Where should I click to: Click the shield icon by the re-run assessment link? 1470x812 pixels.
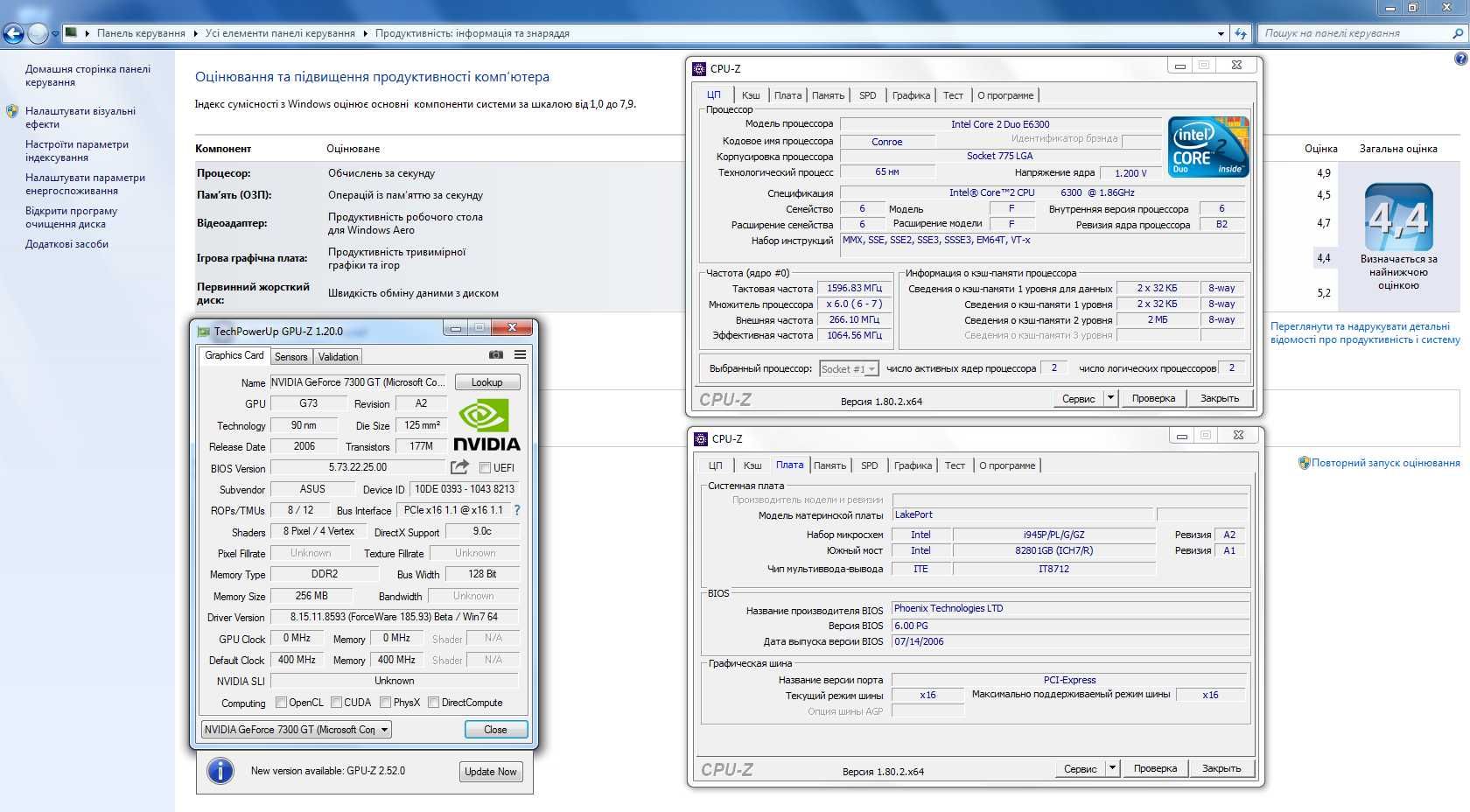tap(1304, 463)
